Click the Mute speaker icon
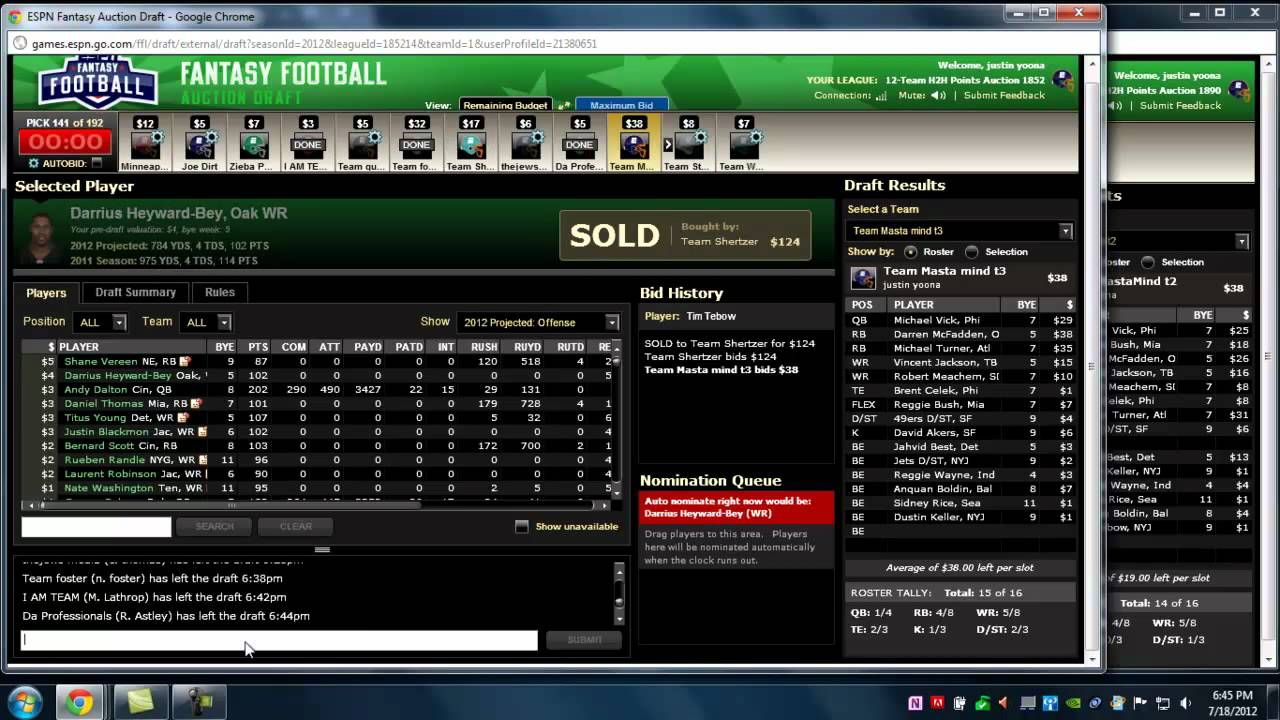This screenshot has height=720, width=1280. point(938,95)
